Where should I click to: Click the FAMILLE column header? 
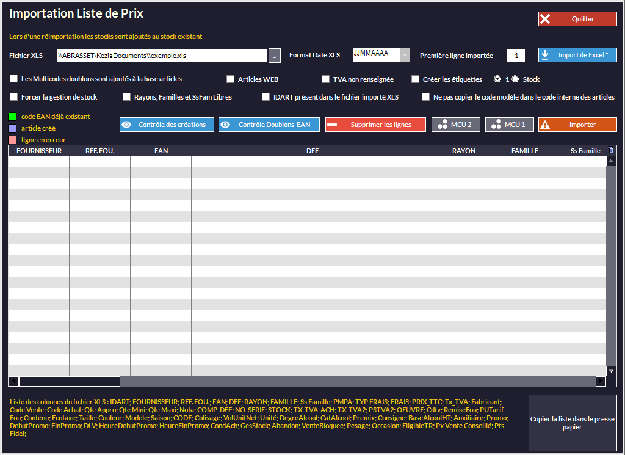[525, 151]
